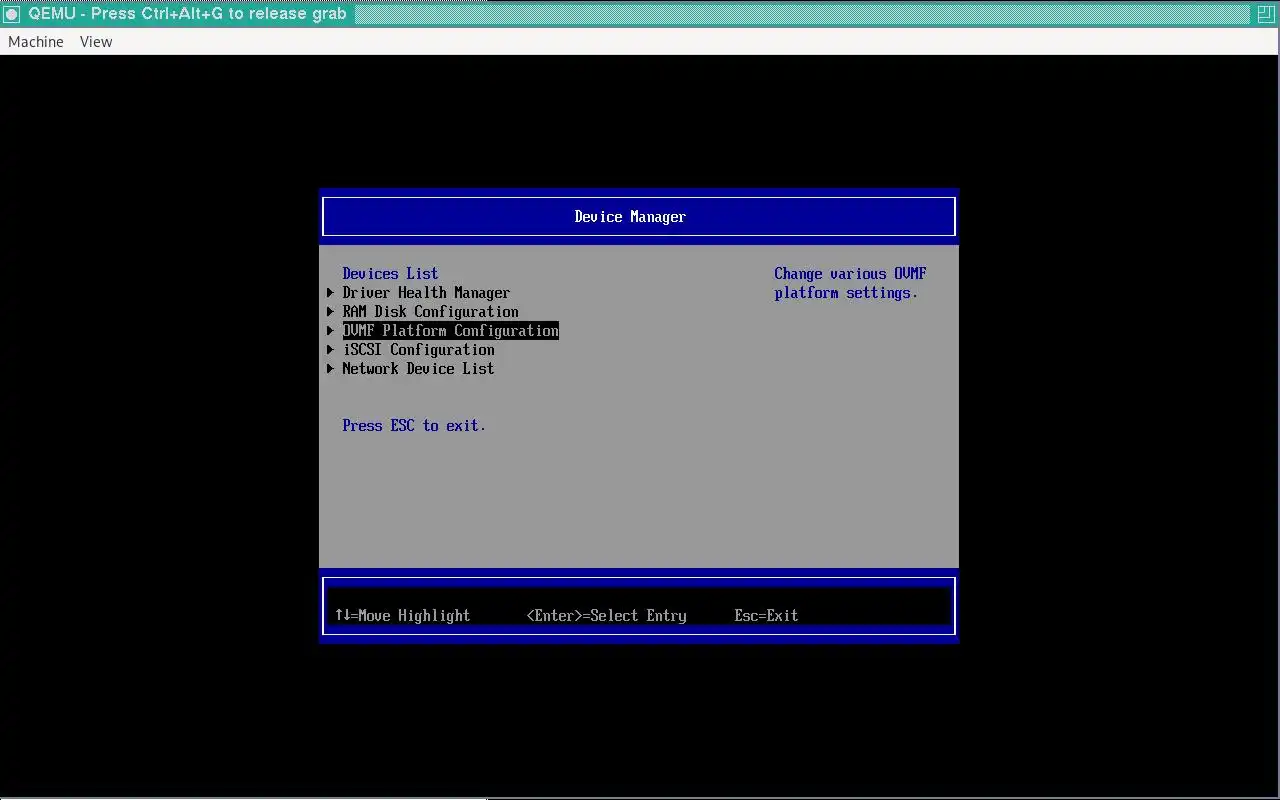Click the 'Press ESC to exit.' text
Screen dimensions: 1280x800
[414, 426]
